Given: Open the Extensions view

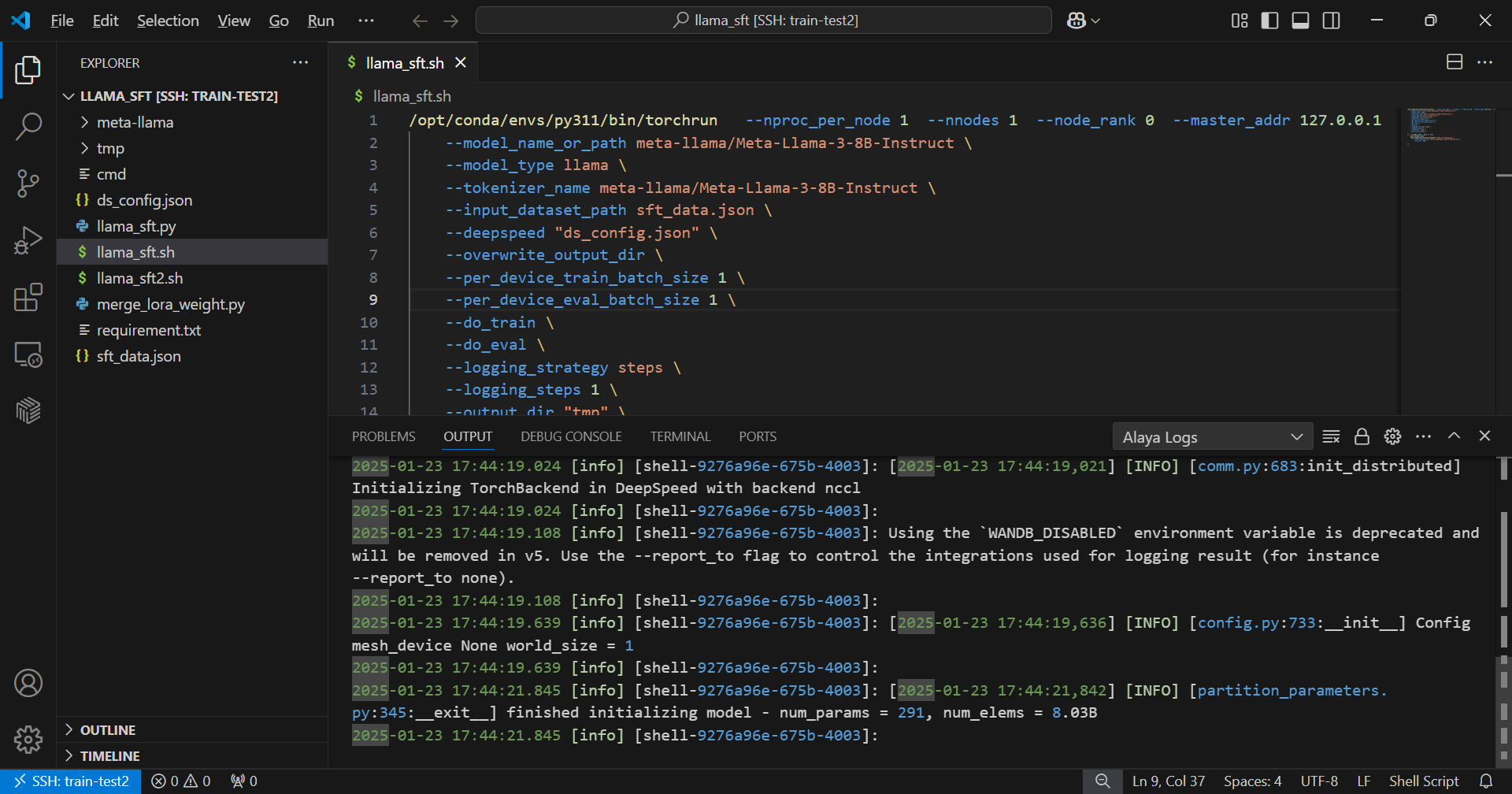Looking at the screenshot, I should coord(28,298).
